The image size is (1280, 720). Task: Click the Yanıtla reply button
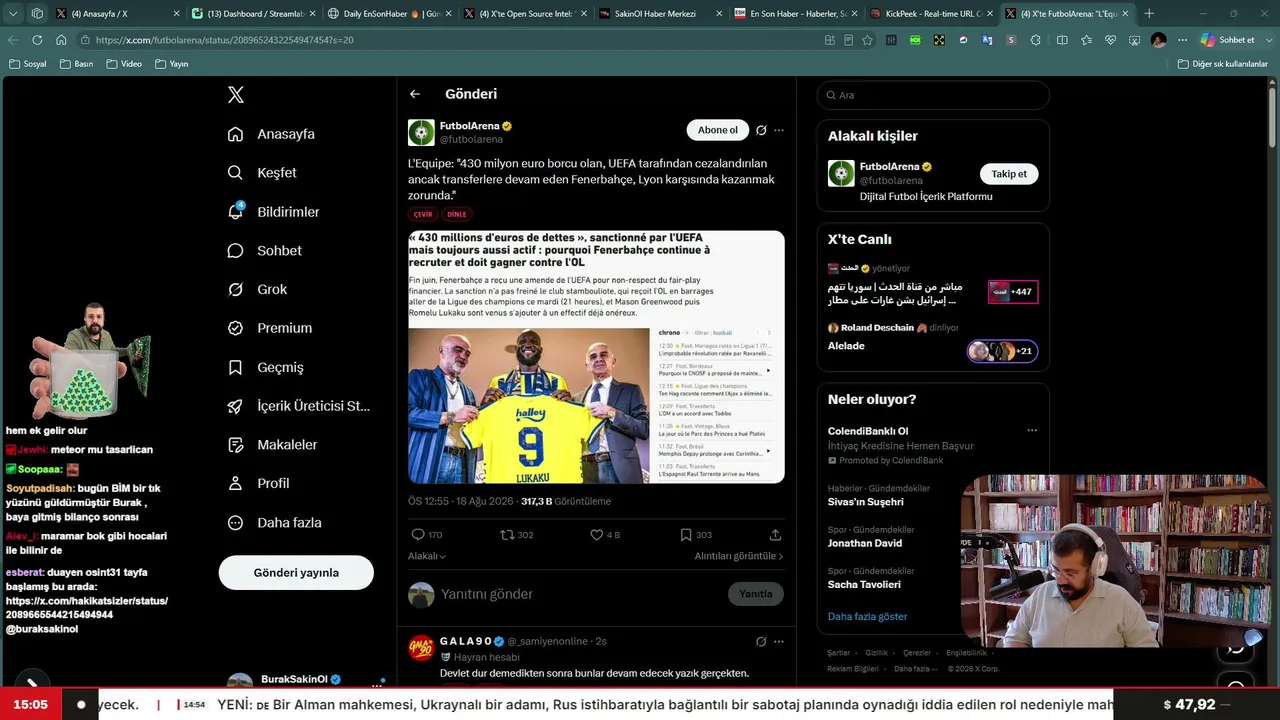pyautogui.click(x=755, y=594)
